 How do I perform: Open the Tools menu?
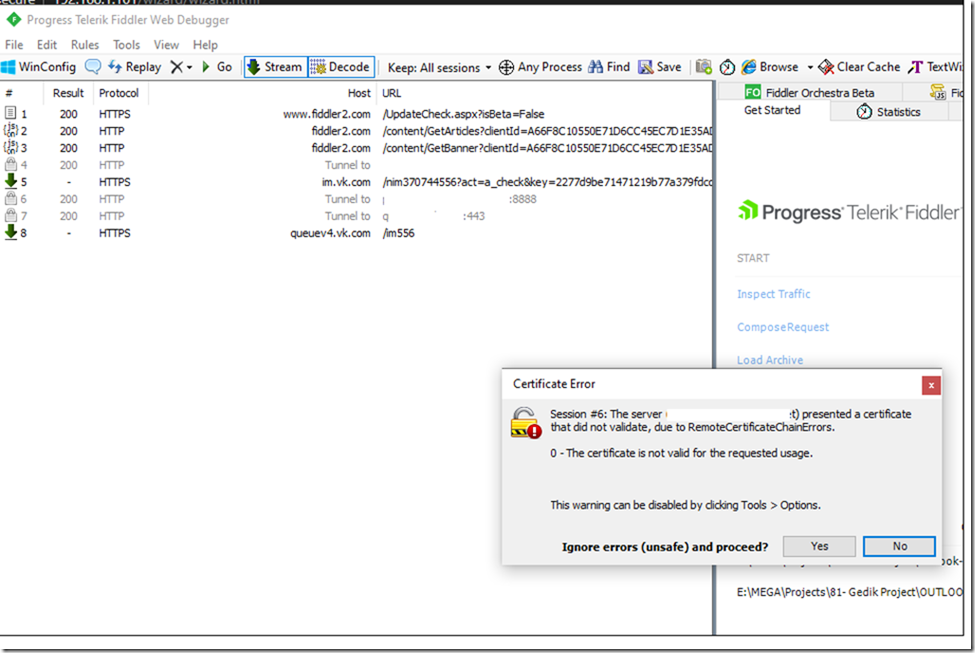[127, 45]
